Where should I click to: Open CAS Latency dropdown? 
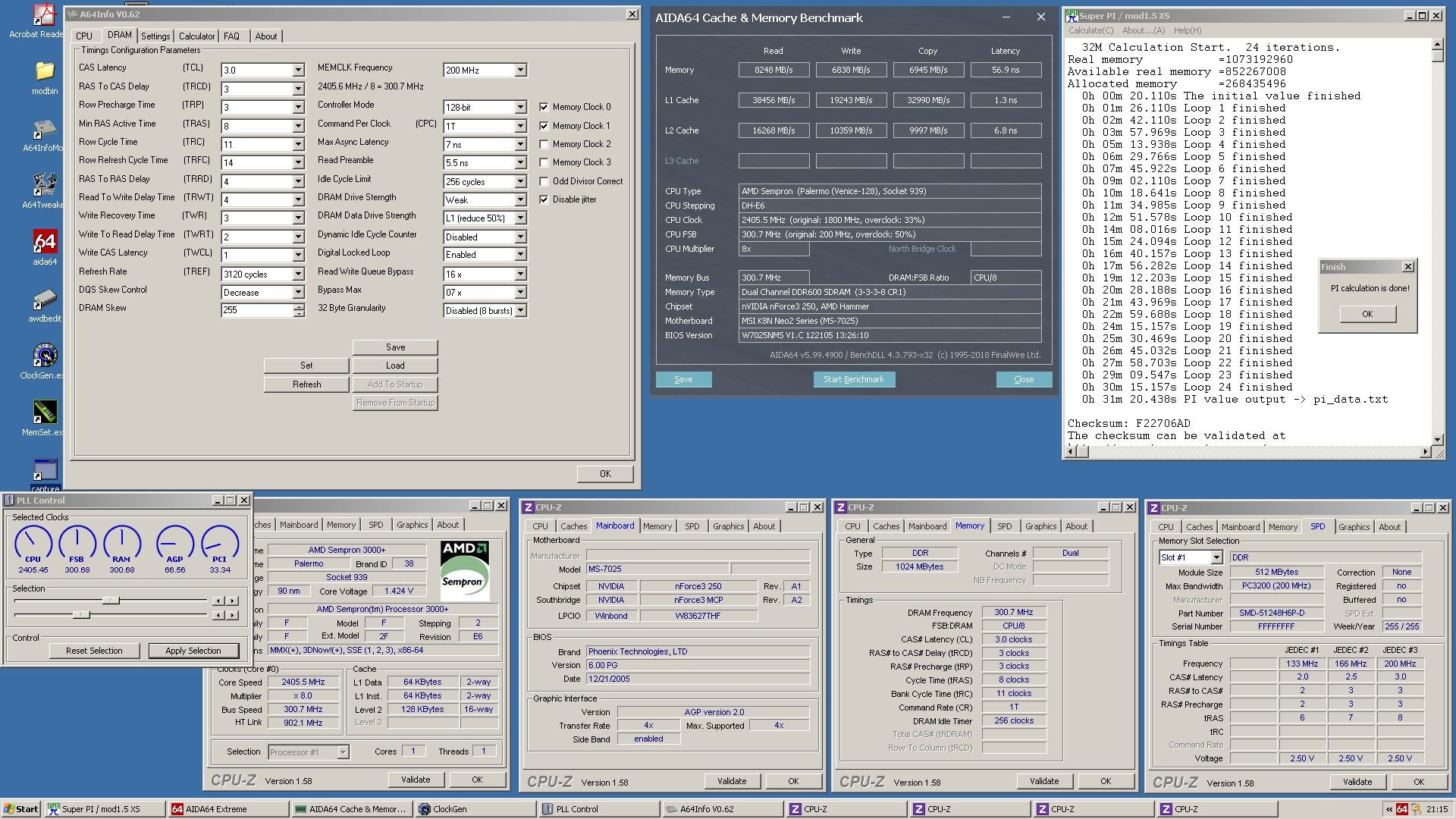coord(298,70)
